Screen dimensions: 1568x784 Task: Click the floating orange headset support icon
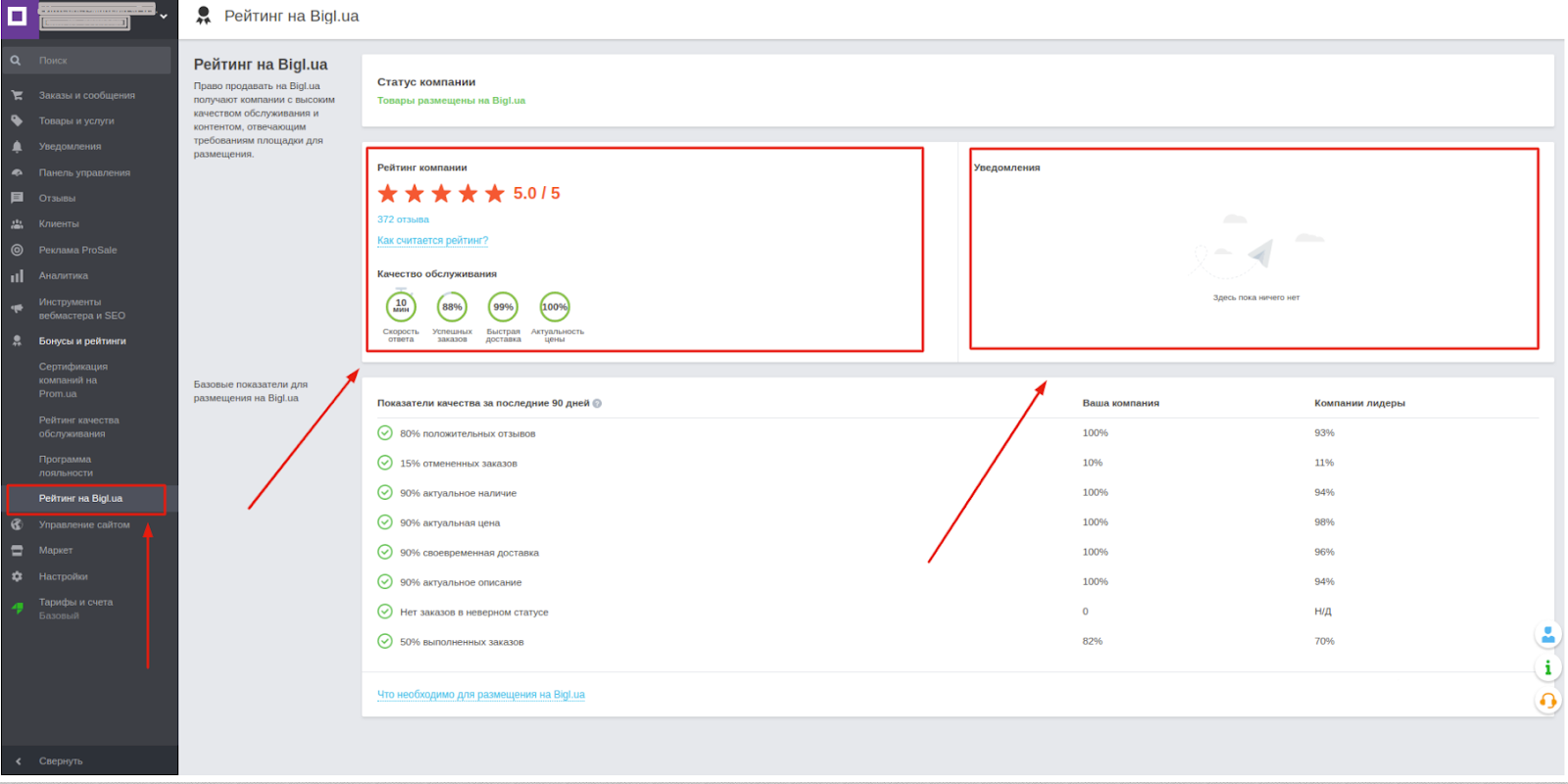pos(1547,701)
